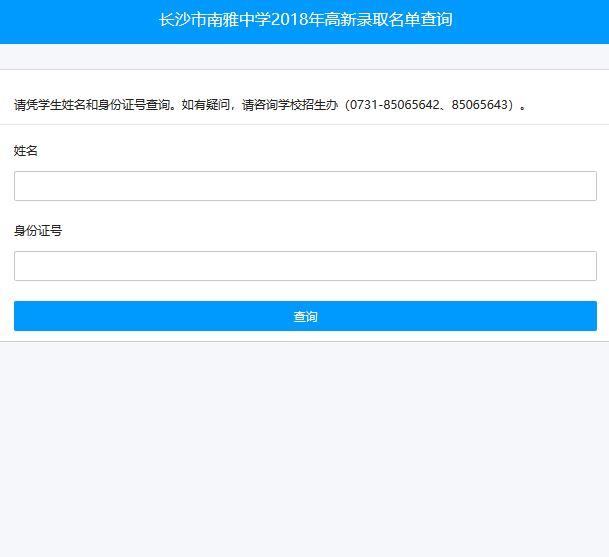Click the 姓名 field label
609x557 pixels.
point(26,151)
